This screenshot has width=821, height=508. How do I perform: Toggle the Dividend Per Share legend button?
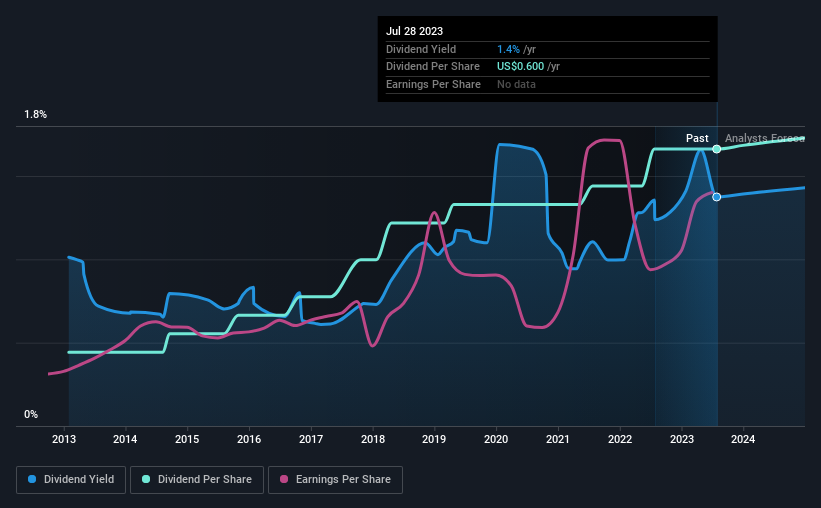pyautogui.click(x=197, y=480)
